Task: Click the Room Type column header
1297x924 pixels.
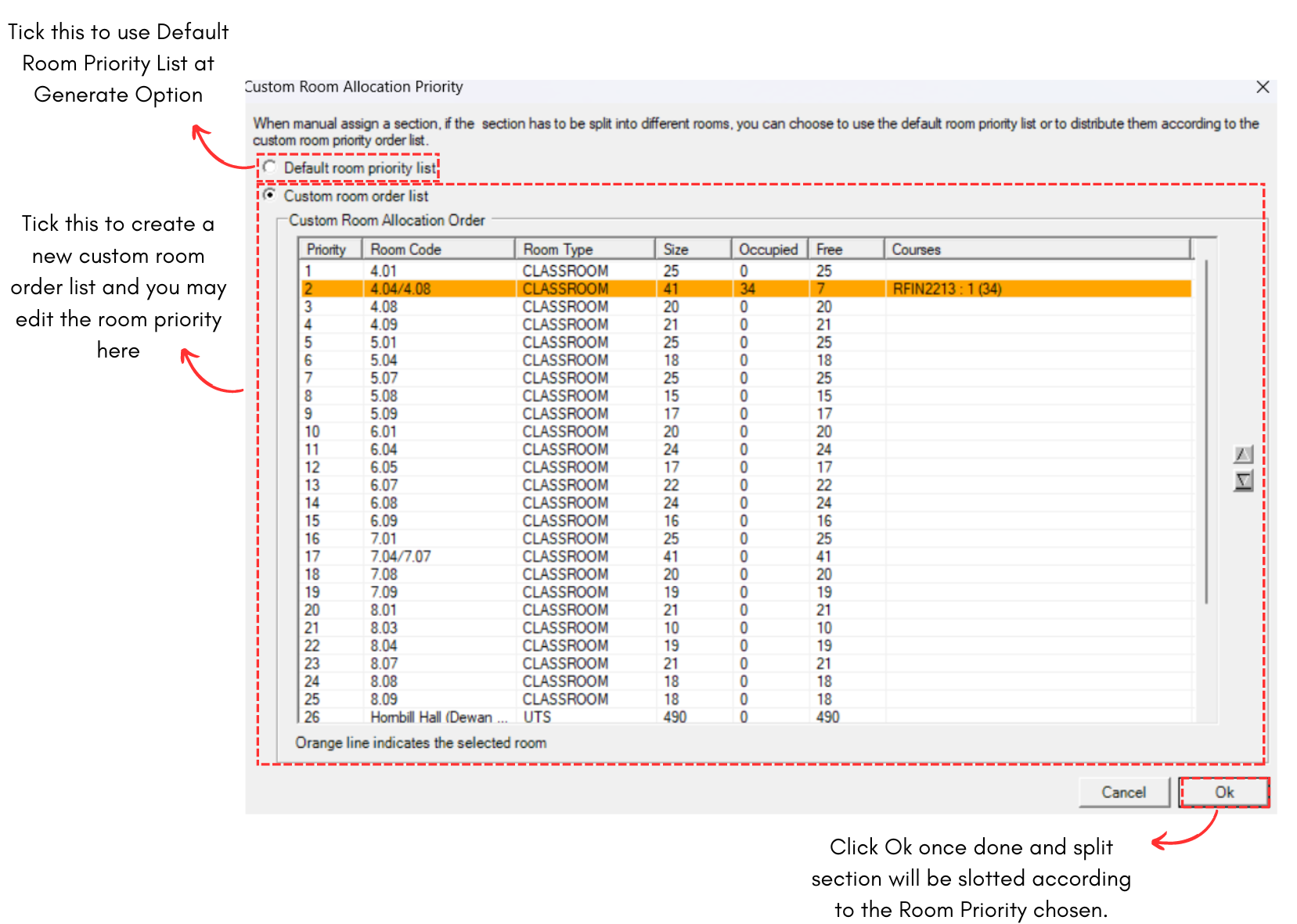Action: [x=584, y=250]
